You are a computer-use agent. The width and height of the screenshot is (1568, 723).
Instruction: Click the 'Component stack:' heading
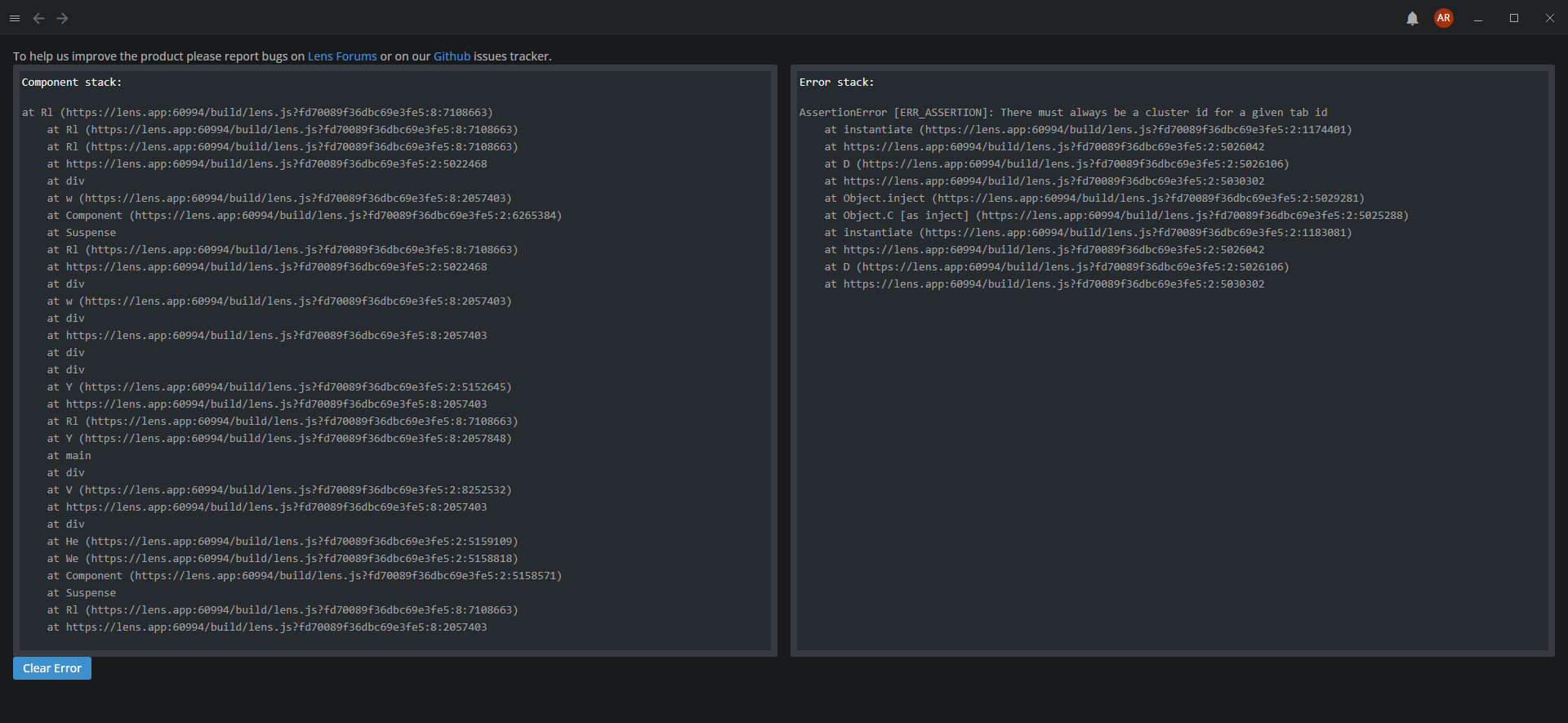coord(71,83)
